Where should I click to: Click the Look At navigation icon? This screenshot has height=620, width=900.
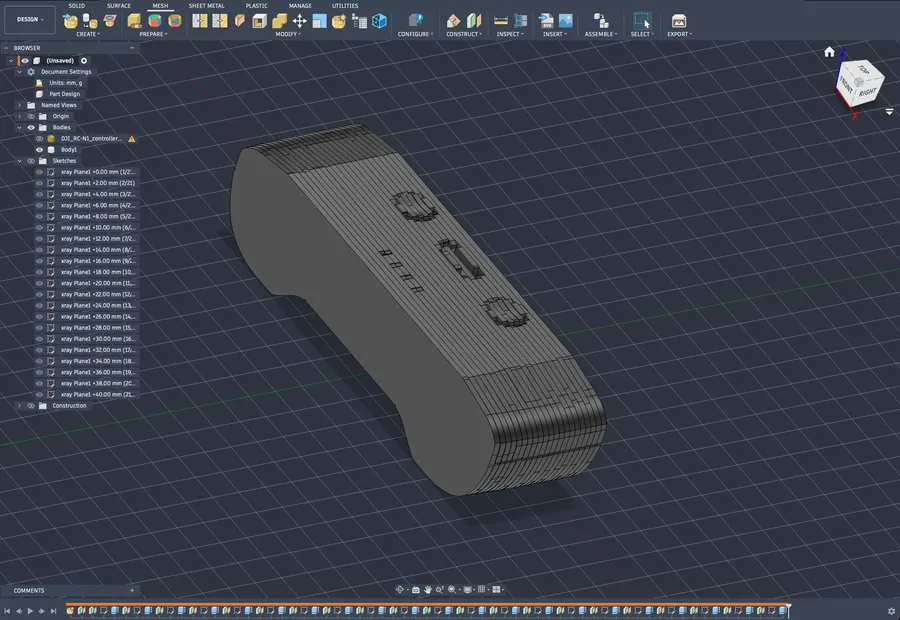(416, 590)
